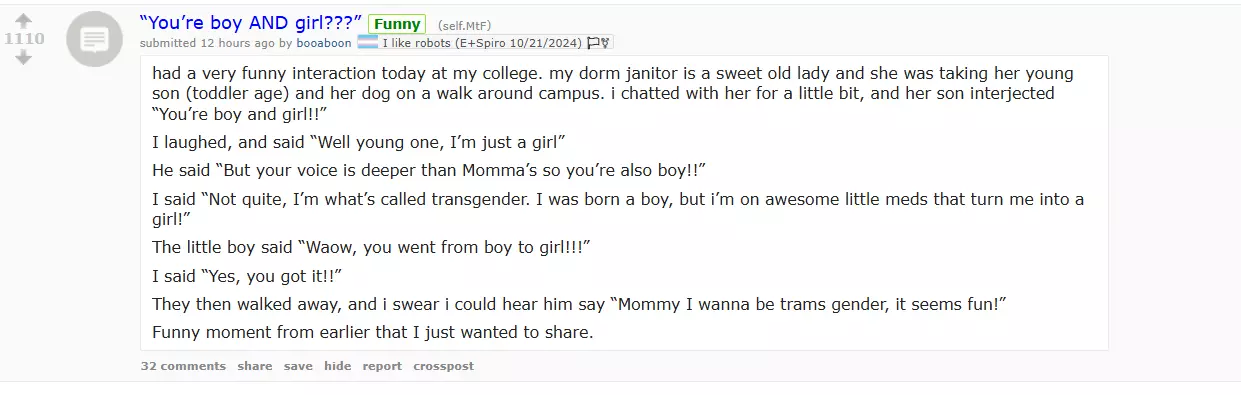The height and width of the screenshot is (395, 1241).
Task: Upvote the "You're boy AND girl???" post
Action: (x=24, y=20)
